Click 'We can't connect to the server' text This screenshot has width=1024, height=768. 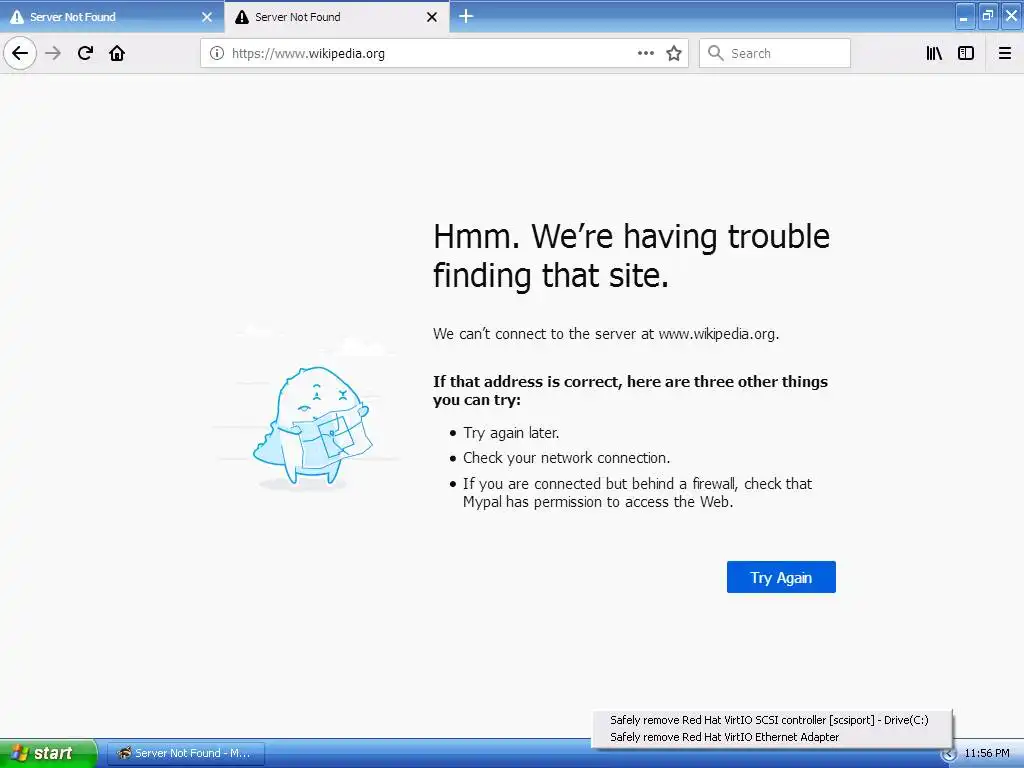click(x=606, y=334)
